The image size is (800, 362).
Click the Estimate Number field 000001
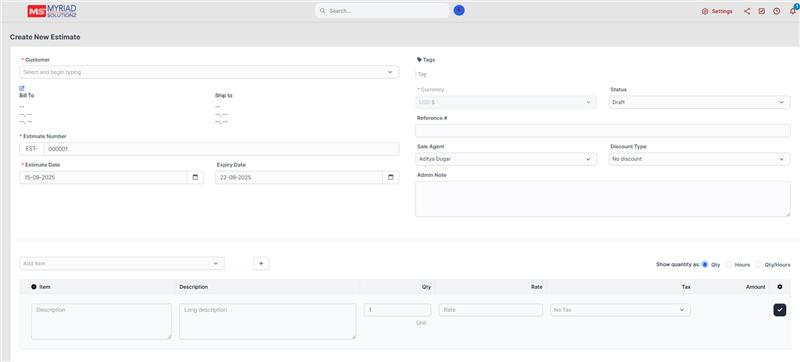coord(221,149)
